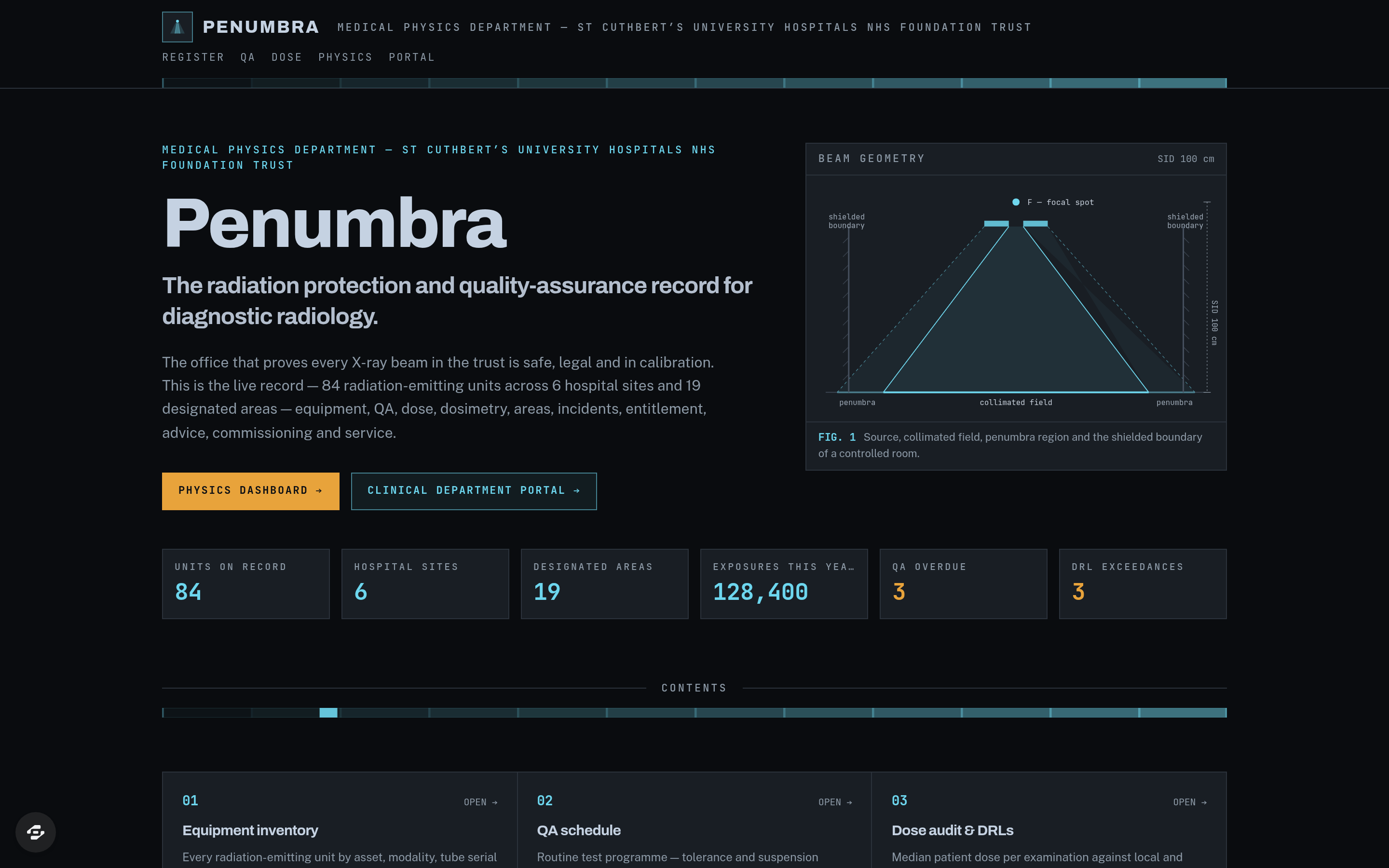Go to the PHYSICS nav item
The width and height of the screenshot is (1389, 868).
(x=345, y=57)
